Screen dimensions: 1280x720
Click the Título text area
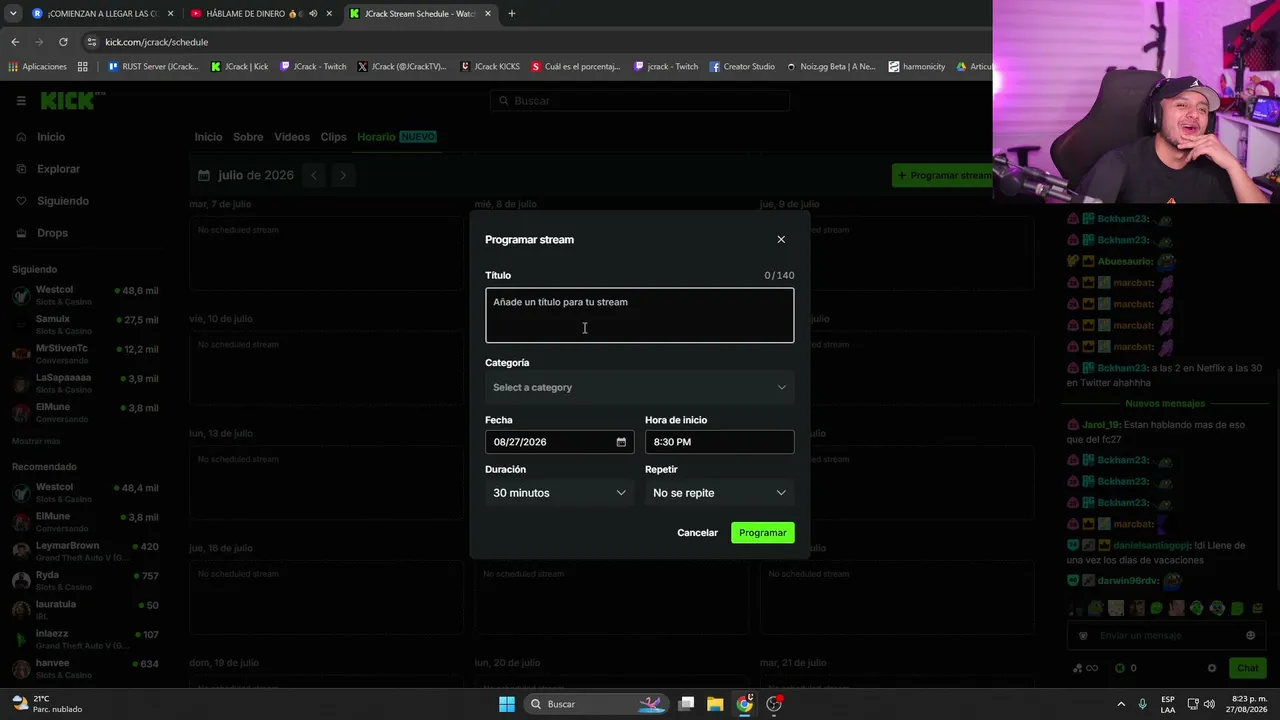click(x=640, y=316)
